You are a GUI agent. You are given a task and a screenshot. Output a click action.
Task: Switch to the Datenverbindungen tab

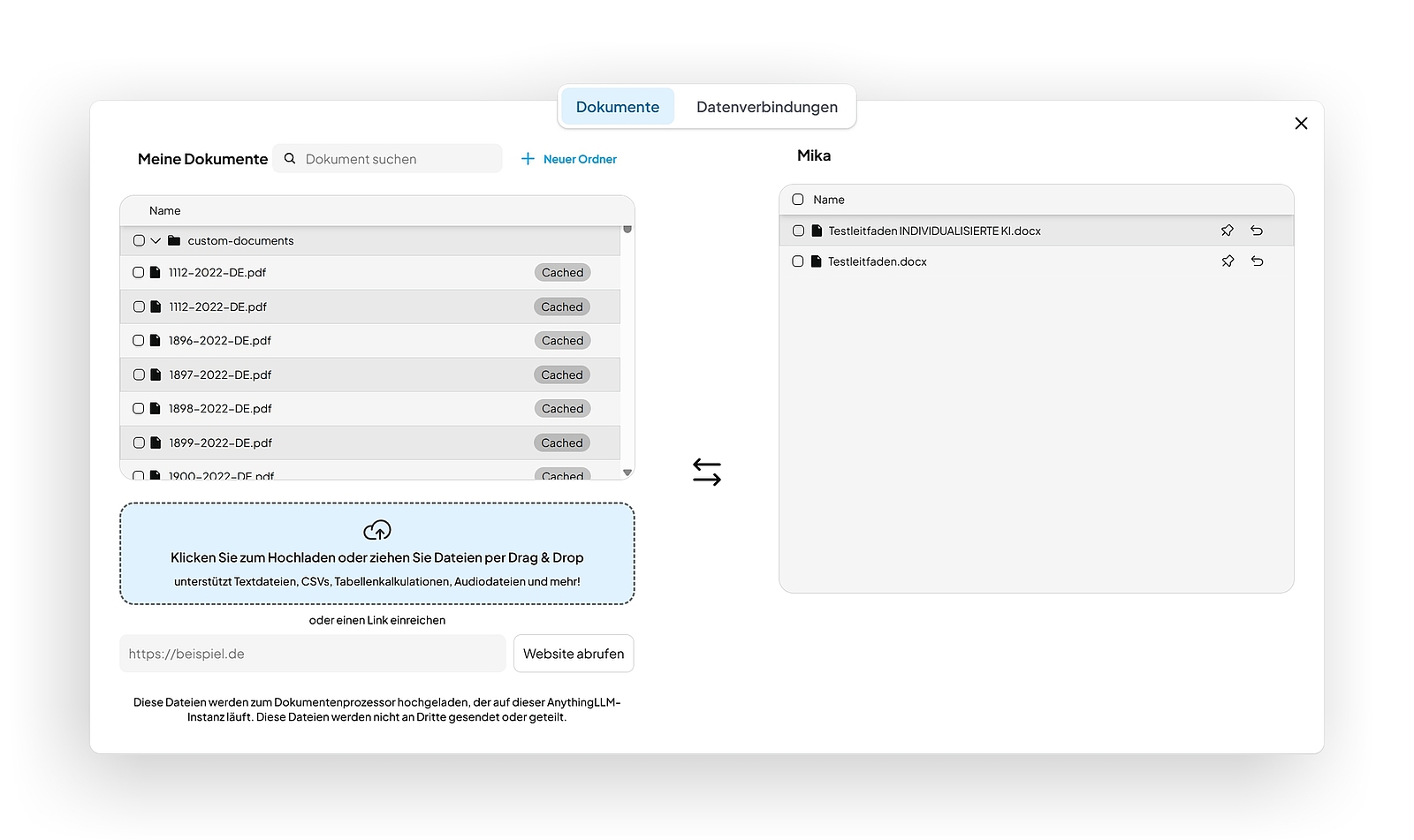coord(766,107)
